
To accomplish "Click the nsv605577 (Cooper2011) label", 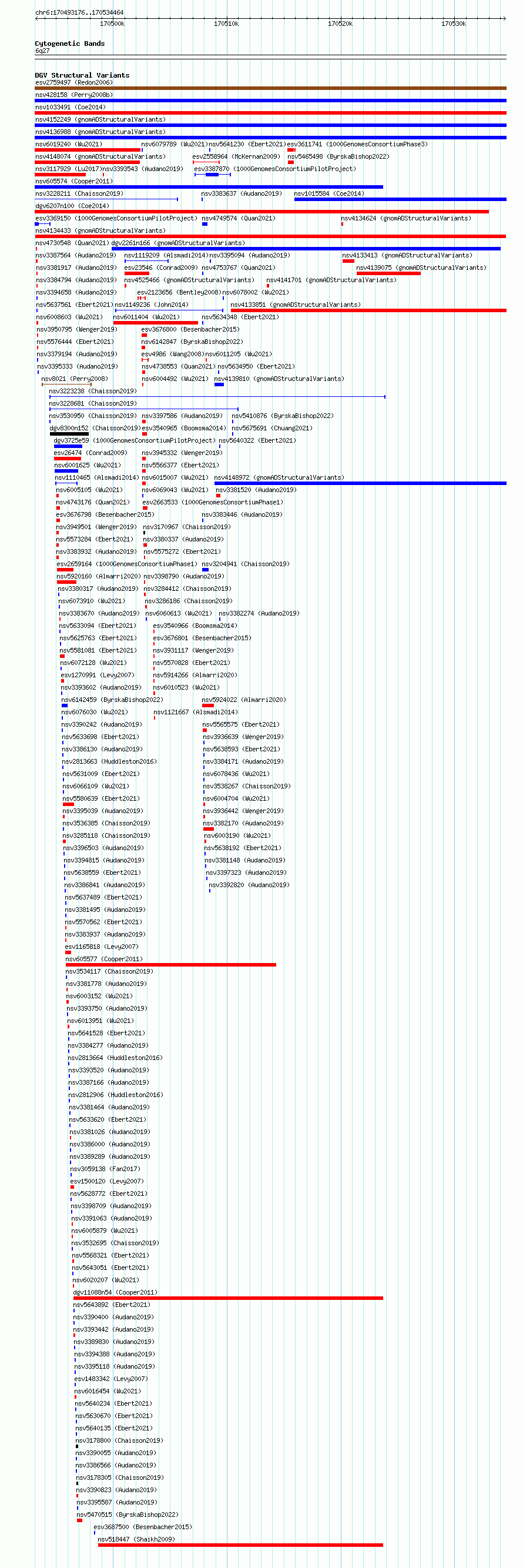I will pos(104,959).
